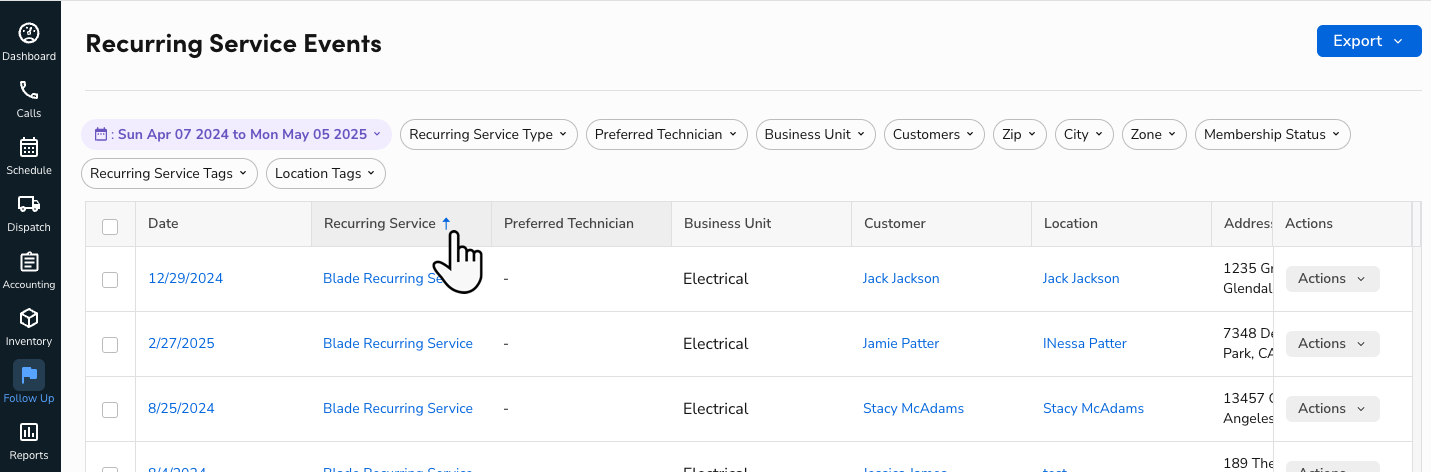This screenshot has width=1431, height=472.
Task: Open the Membership Status filter dropdown
Action: point(1272,135)
